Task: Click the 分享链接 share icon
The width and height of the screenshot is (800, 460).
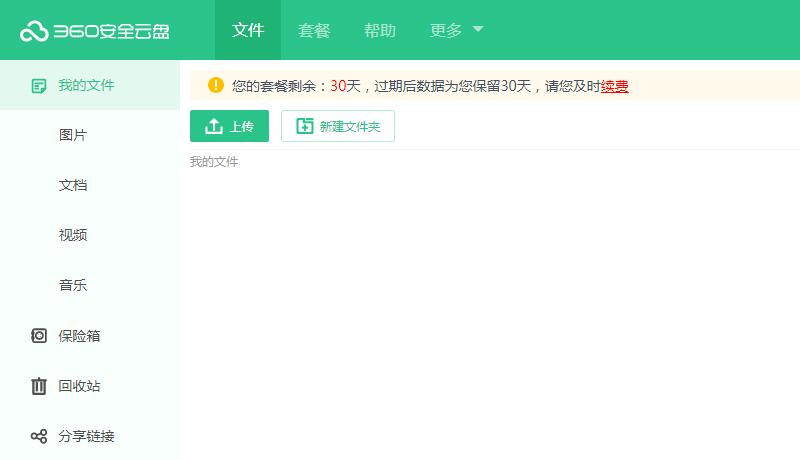Action: (x=39, y=436)
